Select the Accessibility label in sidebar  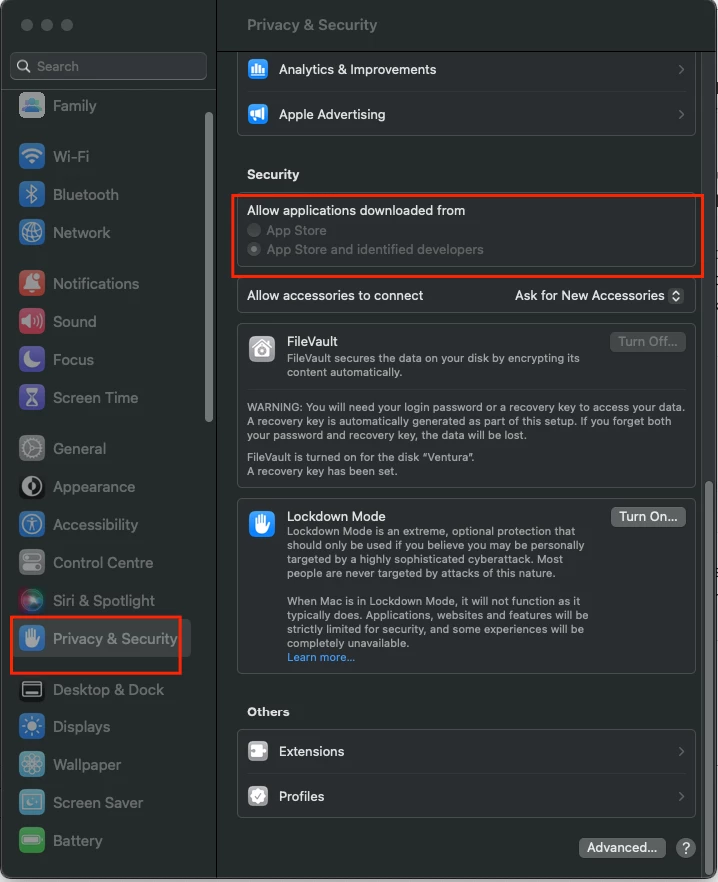click(x=95, y=525)
